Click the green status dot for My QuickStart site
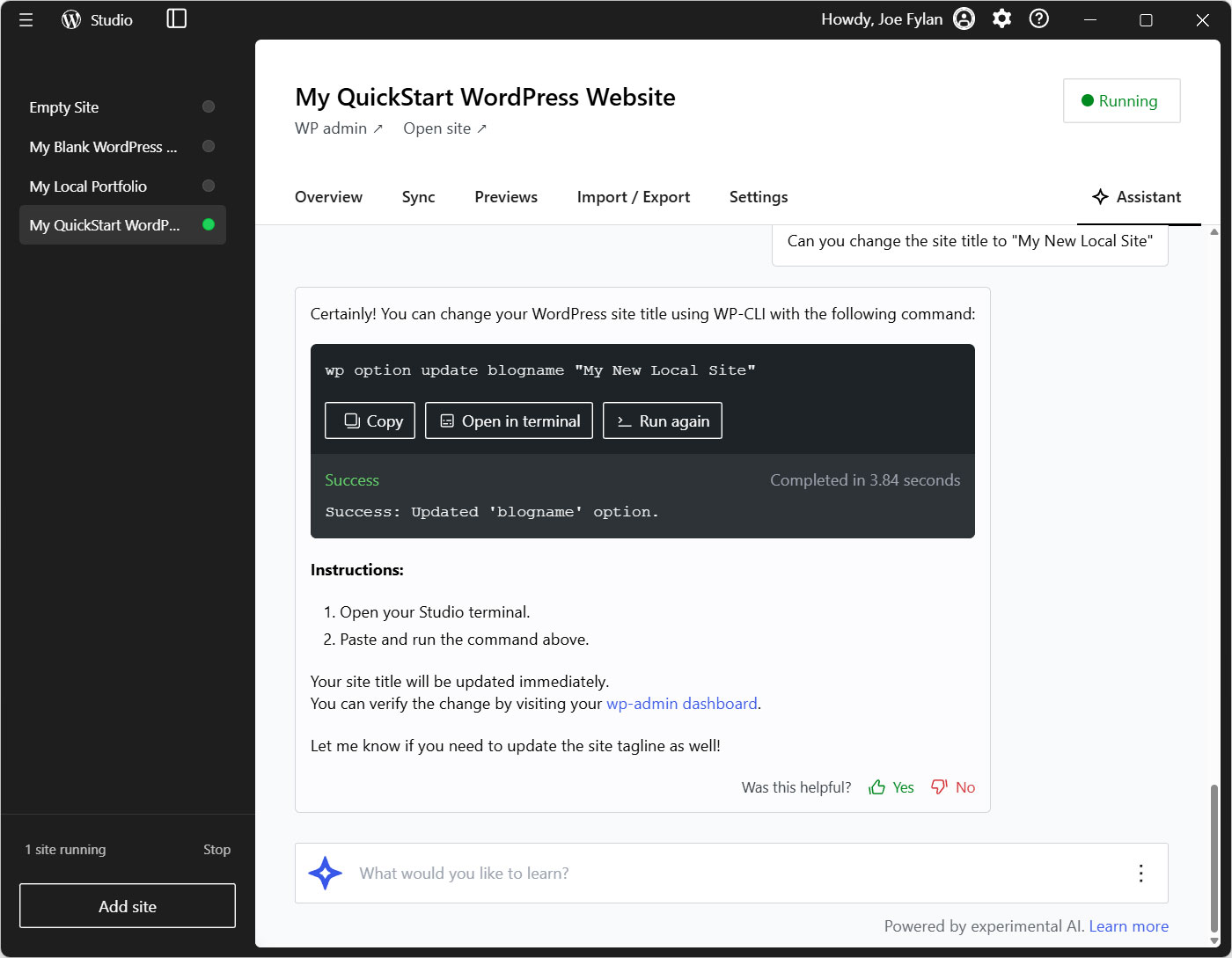Screen dimensions: 1232x958 point(209,224)
